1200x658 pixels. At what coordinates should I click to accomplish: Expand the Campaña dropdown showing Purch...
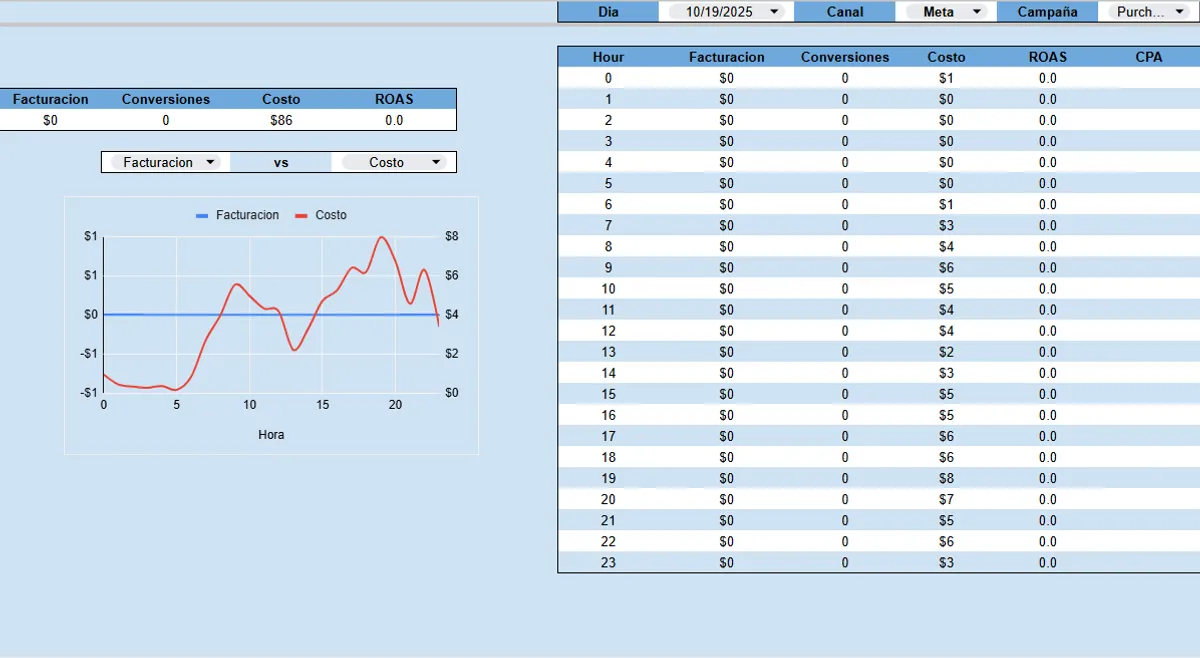[x=1147, y=11]
